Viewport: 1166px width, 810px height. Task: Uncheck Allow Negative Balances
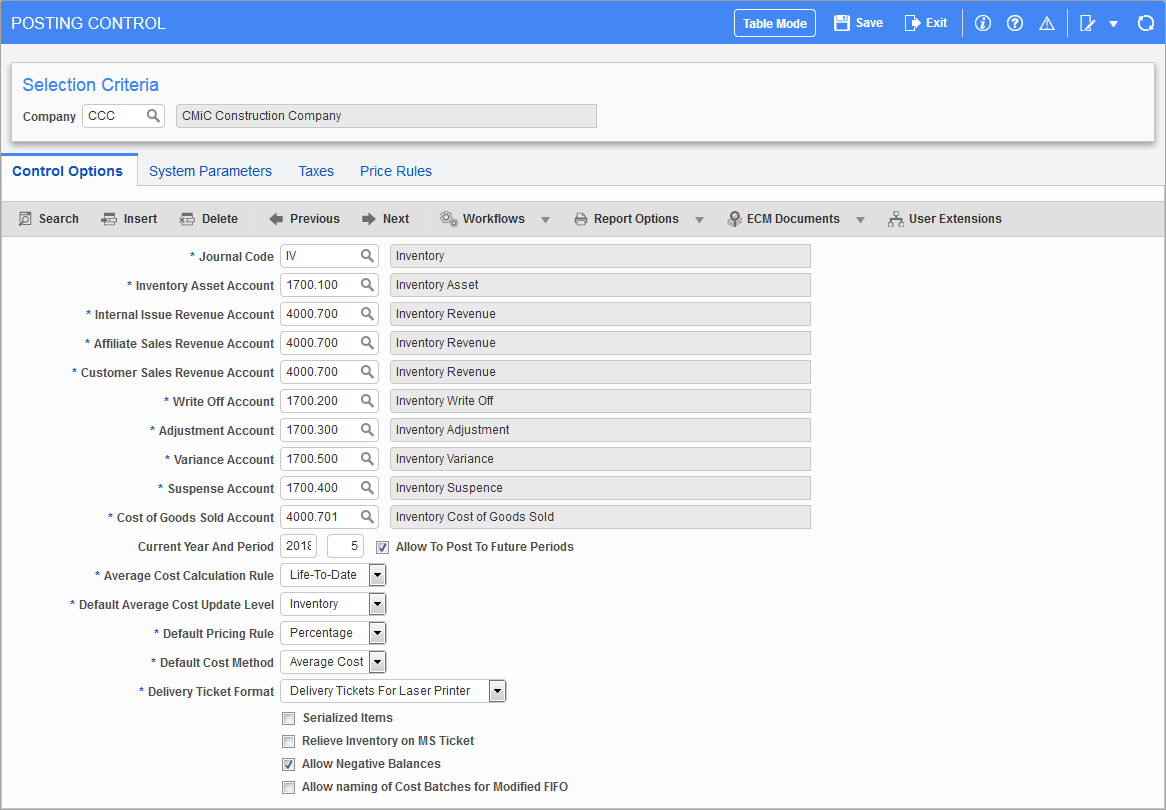click(288, 764)
